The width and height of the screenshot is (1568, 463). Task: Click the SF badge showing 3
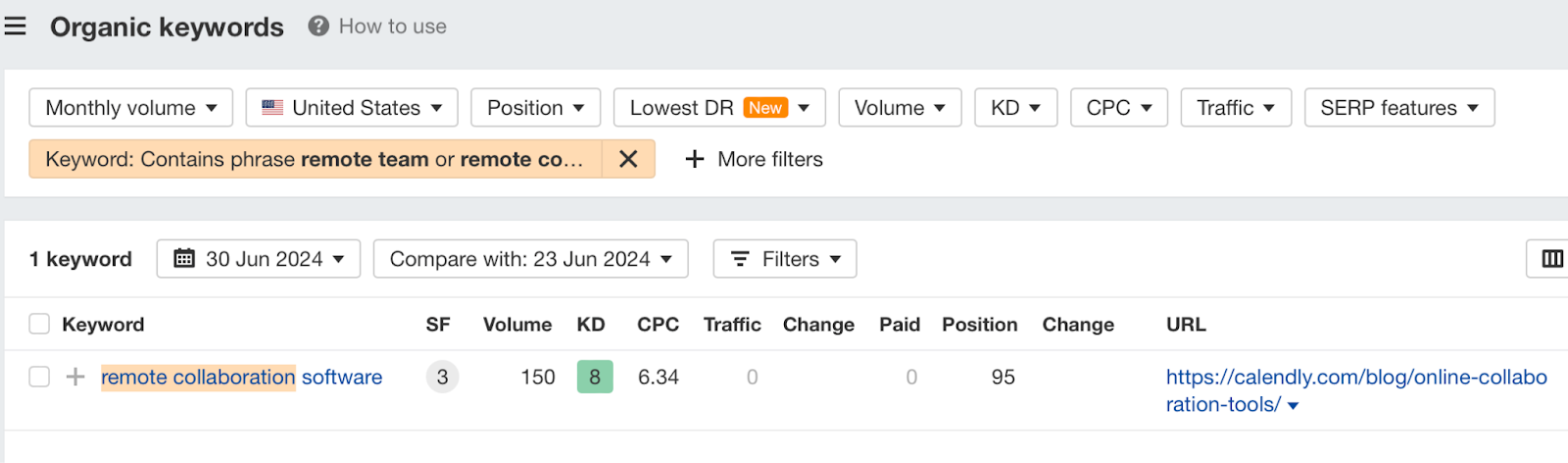442,377
